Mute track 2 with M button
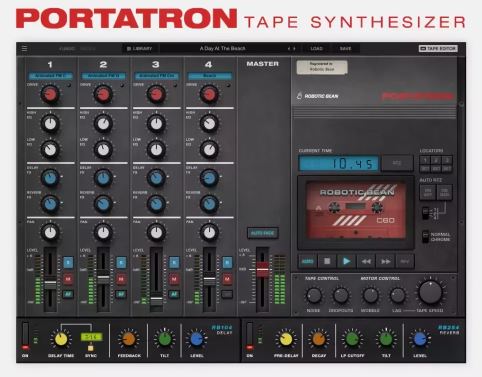This screenshot has width=482, height=377. coord(121,279)
